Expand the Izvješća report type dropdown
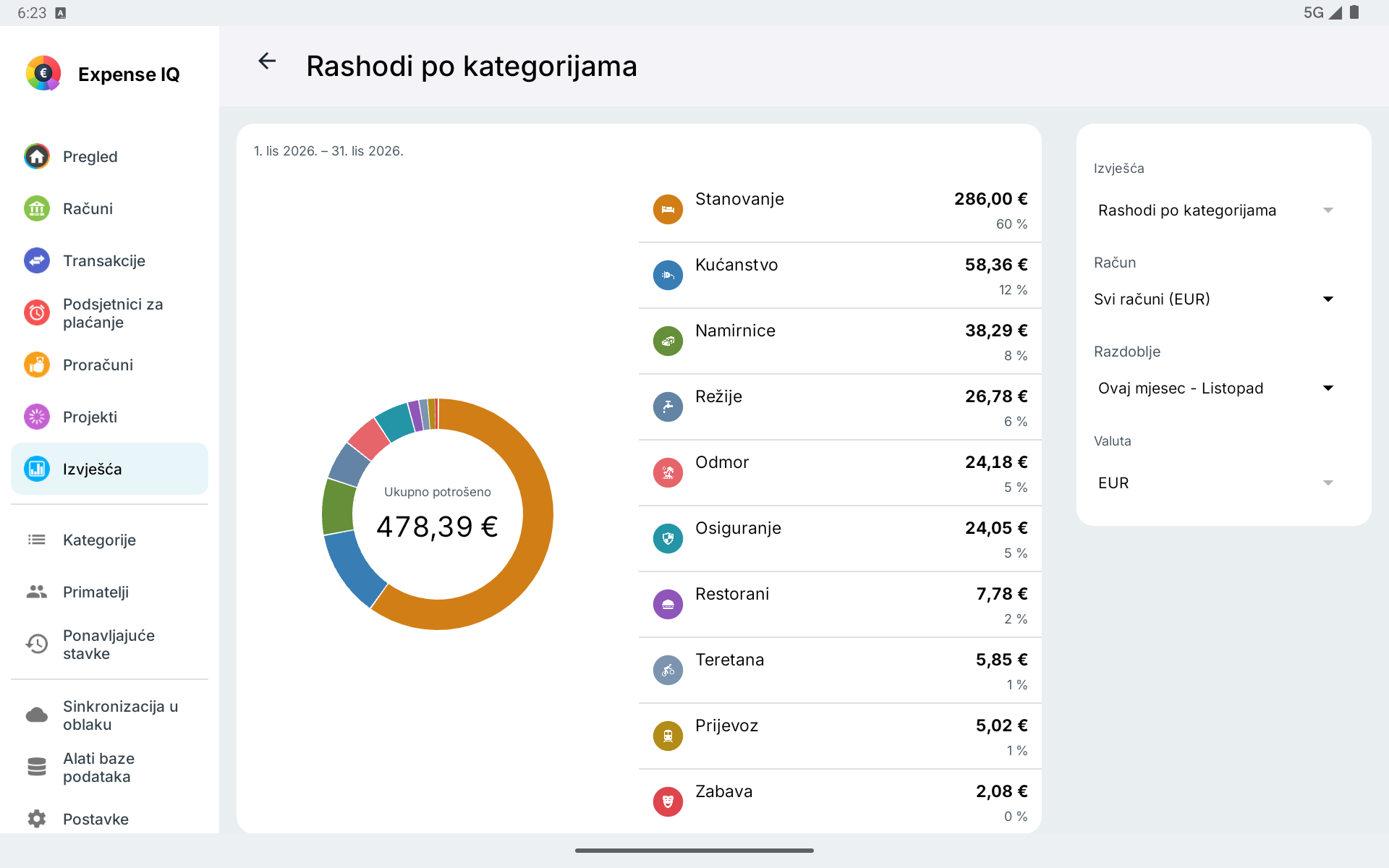1389x868 pixels. pyautogui.click(x=1215, y=210)
